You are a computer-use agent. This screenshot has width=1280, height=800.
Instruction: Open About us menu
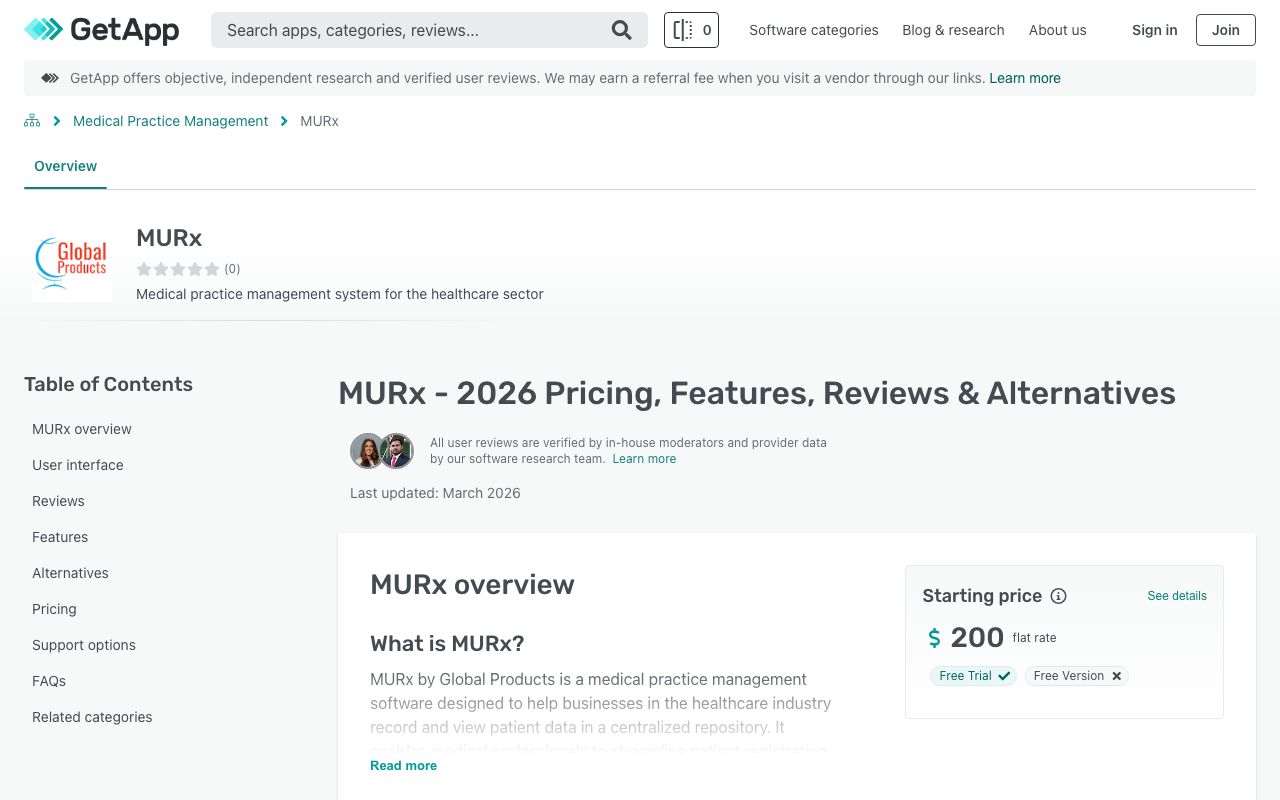(x=1057, y=30)
